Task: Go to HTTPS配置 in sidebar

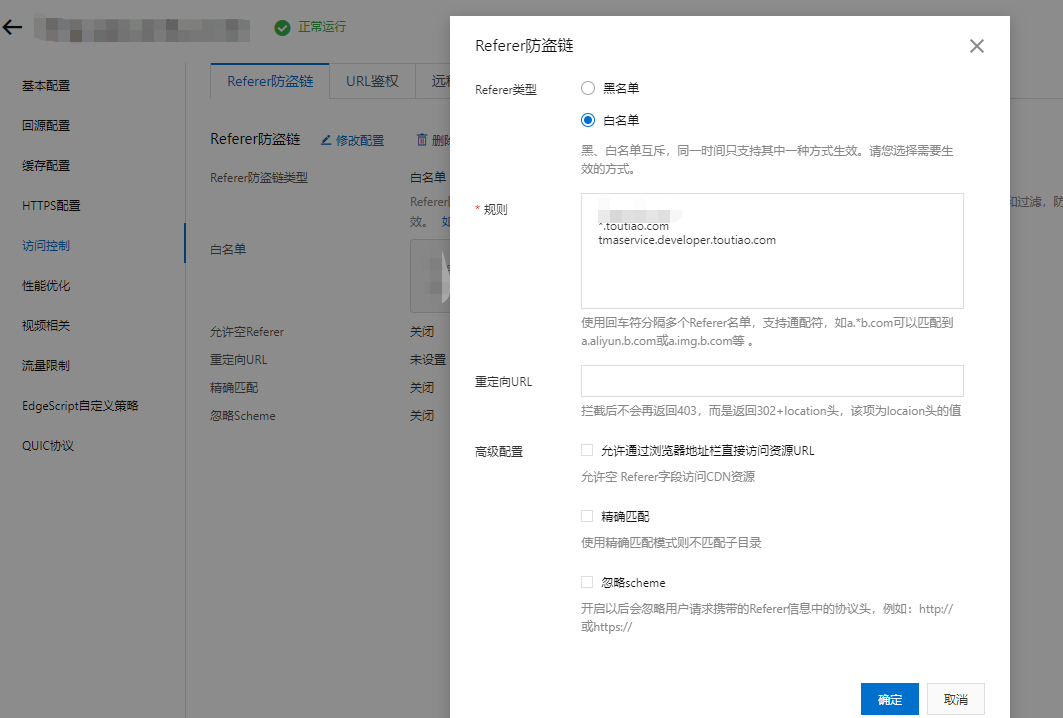Action: [x=51, y=206]
